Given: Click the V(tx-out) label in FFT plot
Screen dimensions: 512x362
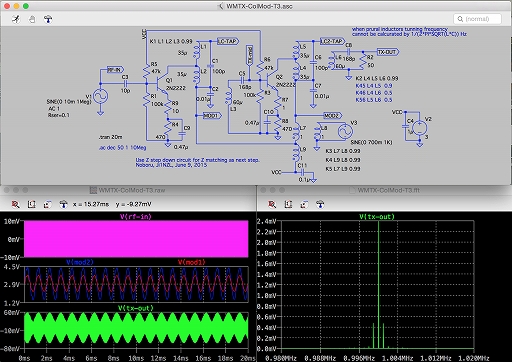Looking at the screenshot, I should 377,217.
